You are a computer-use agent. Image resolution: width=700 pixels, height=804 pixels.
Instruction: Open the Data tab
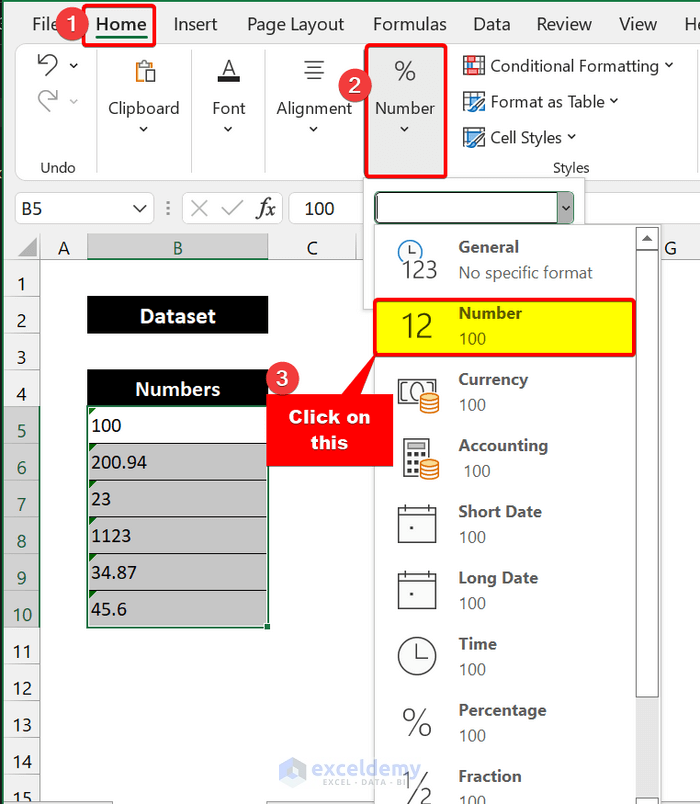[492, 24]
